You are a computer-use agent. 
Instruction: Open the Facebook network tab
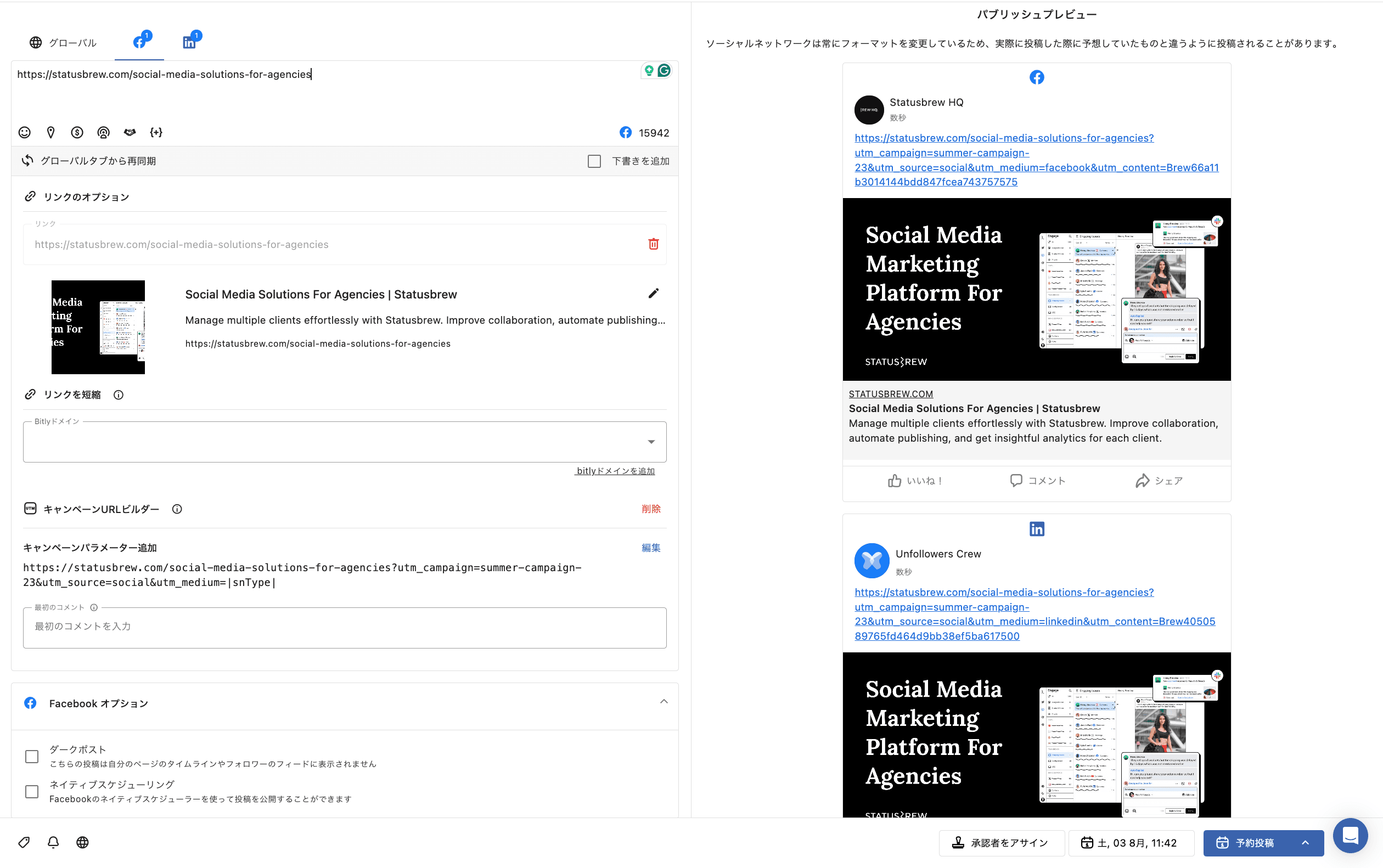pyautogui.click(x=139, y=41)
